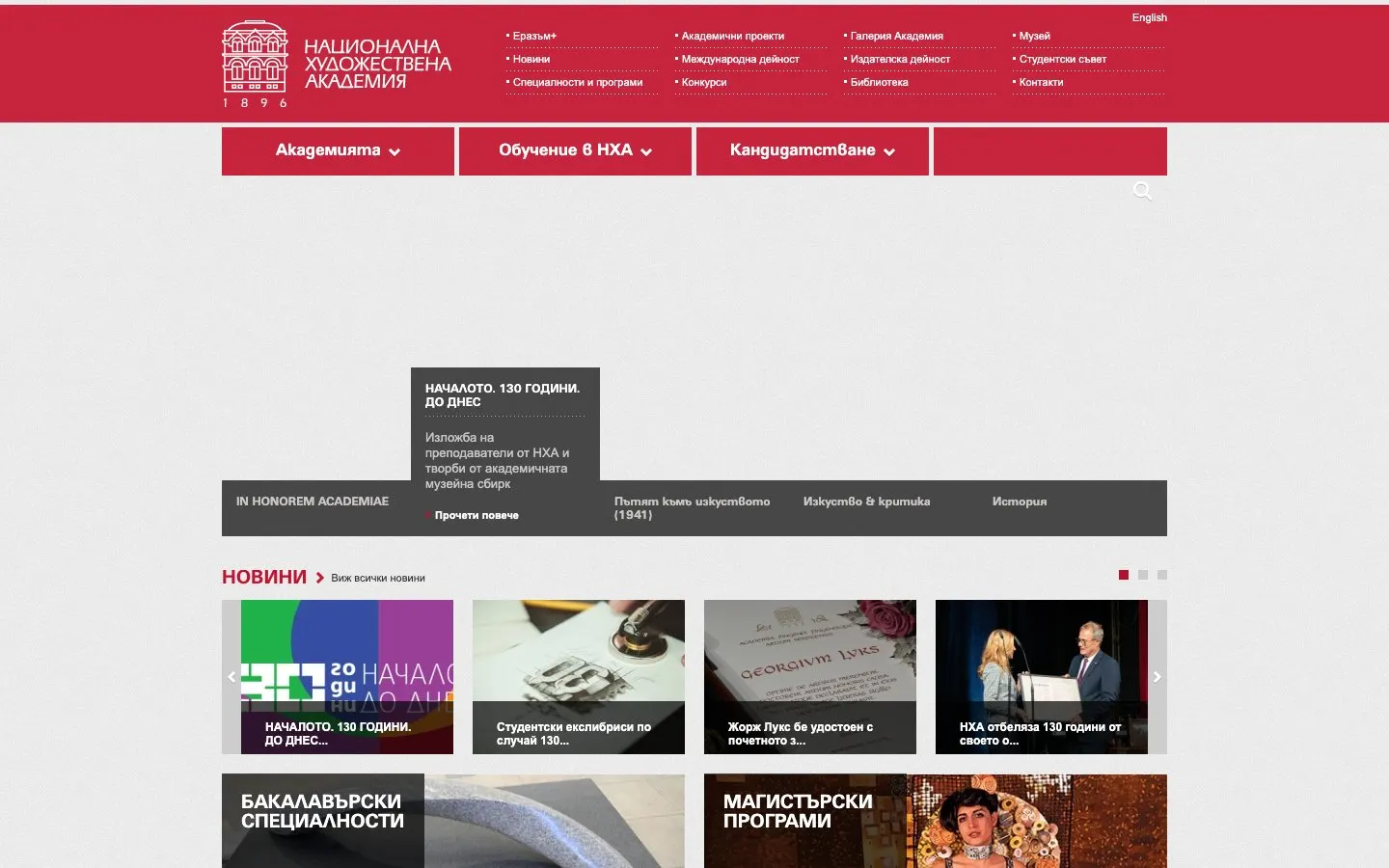1389x868 pixels.
Task: Open the Еразъм+ menu link
Action: [534, 37]
